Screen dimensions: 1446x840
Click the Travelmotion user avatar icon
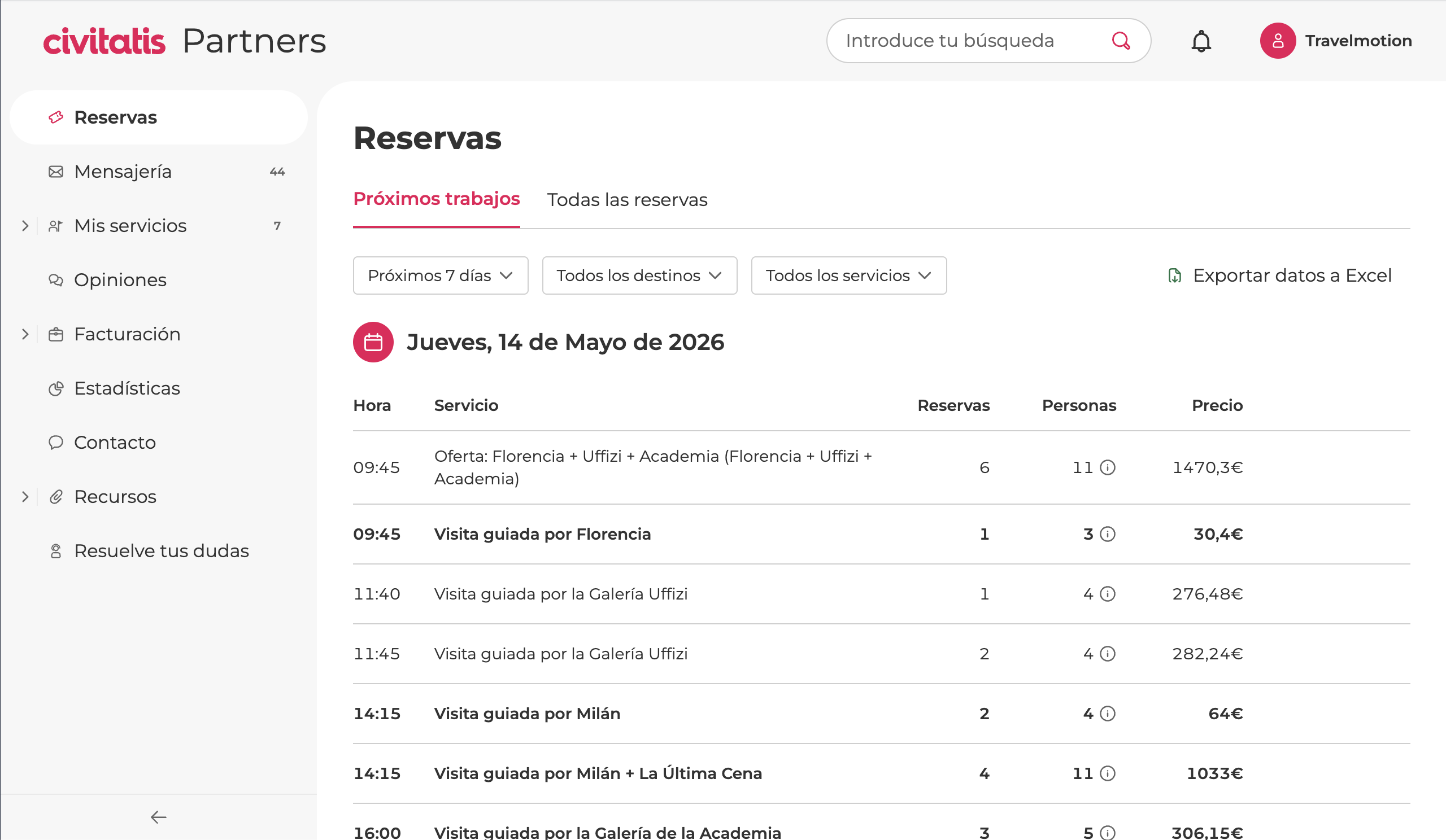click(x=1277, y=41)
